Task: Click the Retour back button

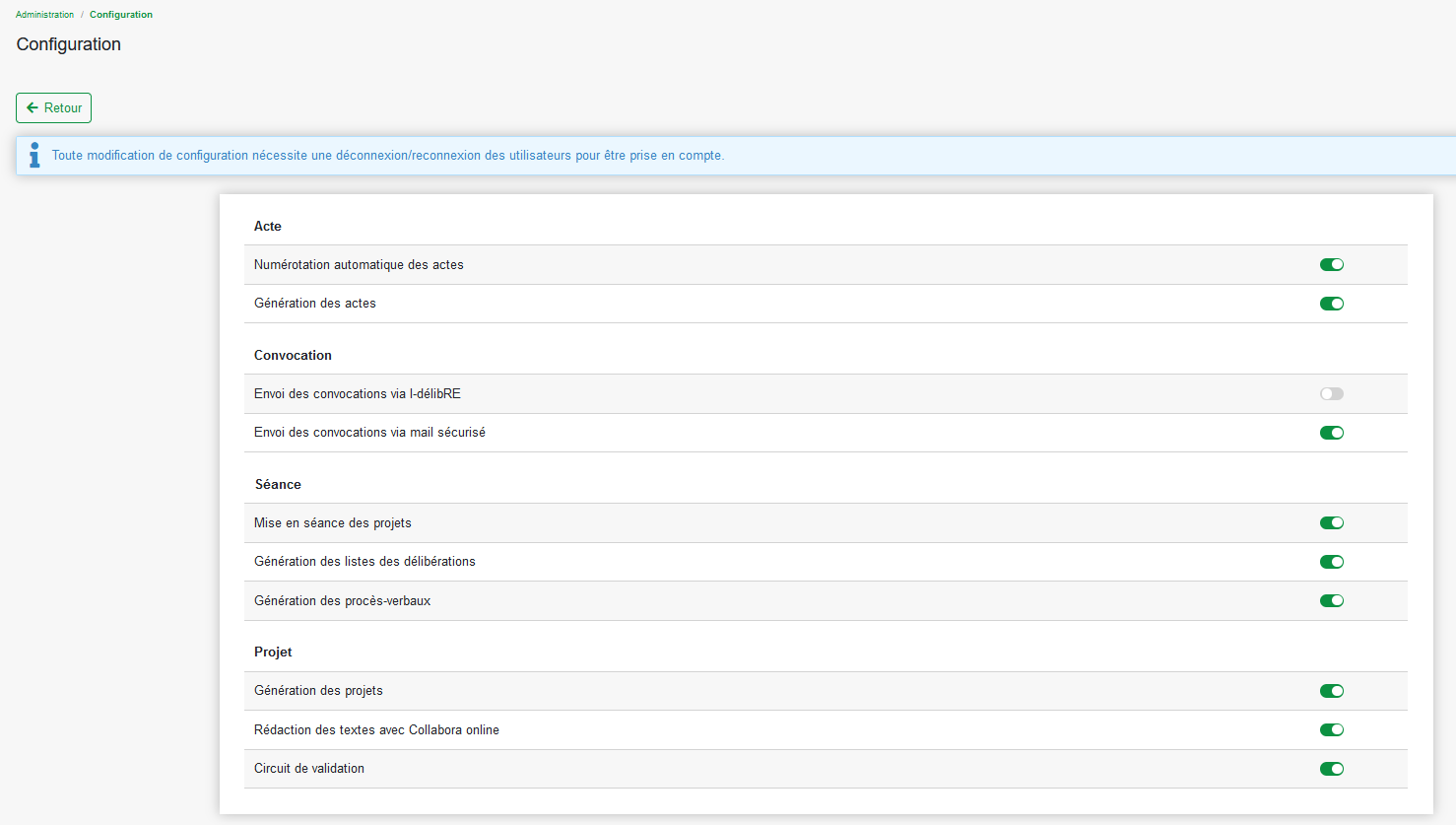Action: 53,107
